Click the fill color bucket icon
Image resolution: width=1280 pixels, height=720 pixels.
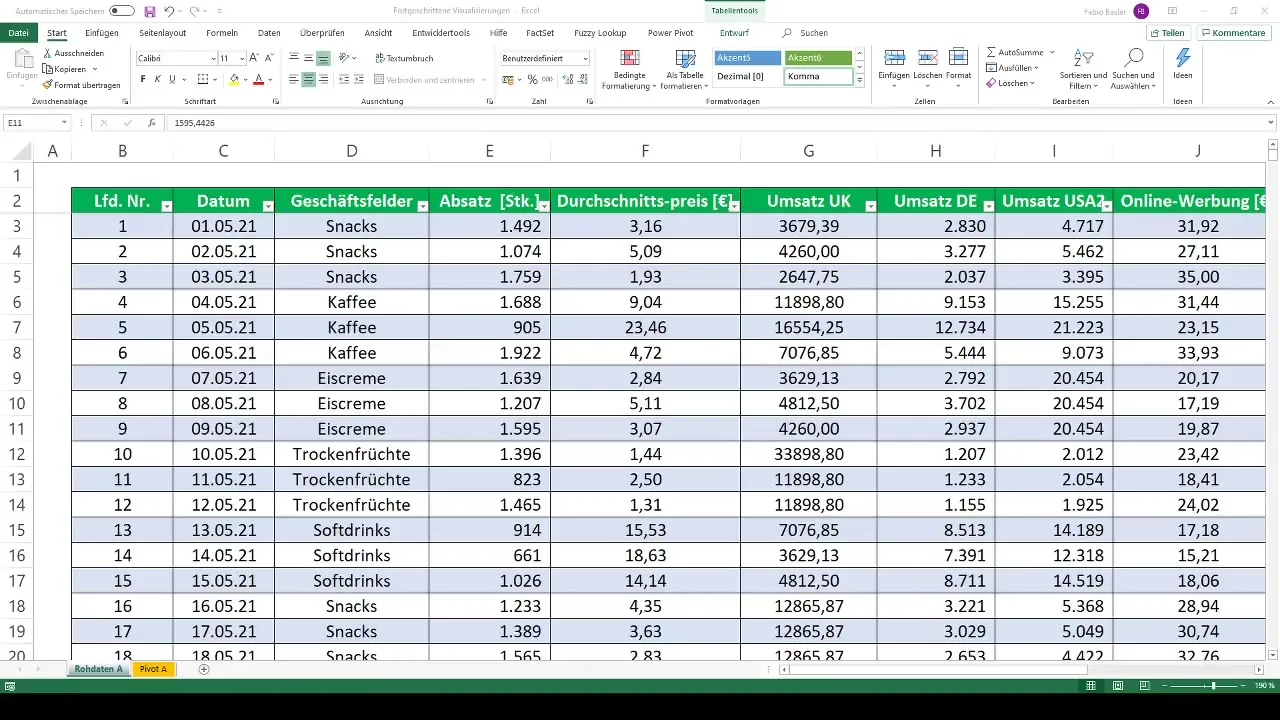[x=234, y=79]
